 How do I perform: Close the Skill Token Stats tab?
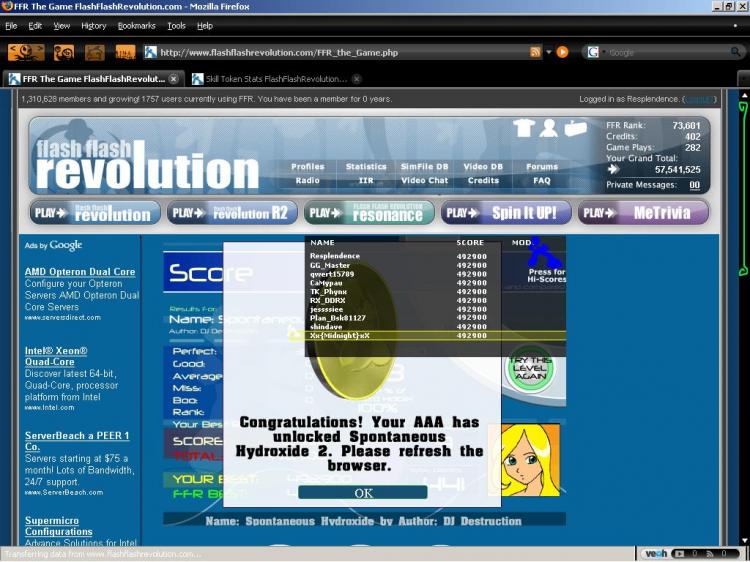click(x=356, y=79)
